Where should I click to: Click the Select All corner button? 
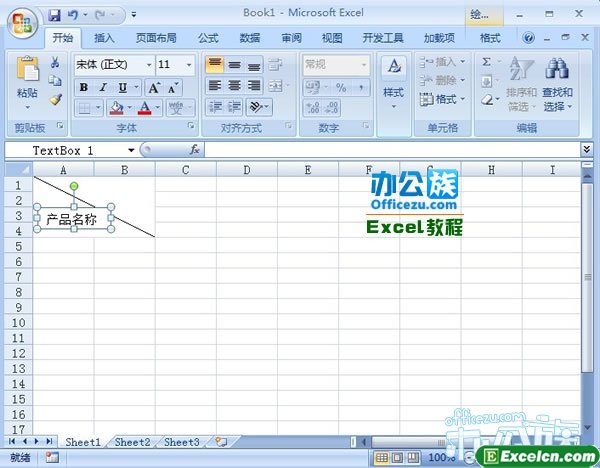click(19, 169)
